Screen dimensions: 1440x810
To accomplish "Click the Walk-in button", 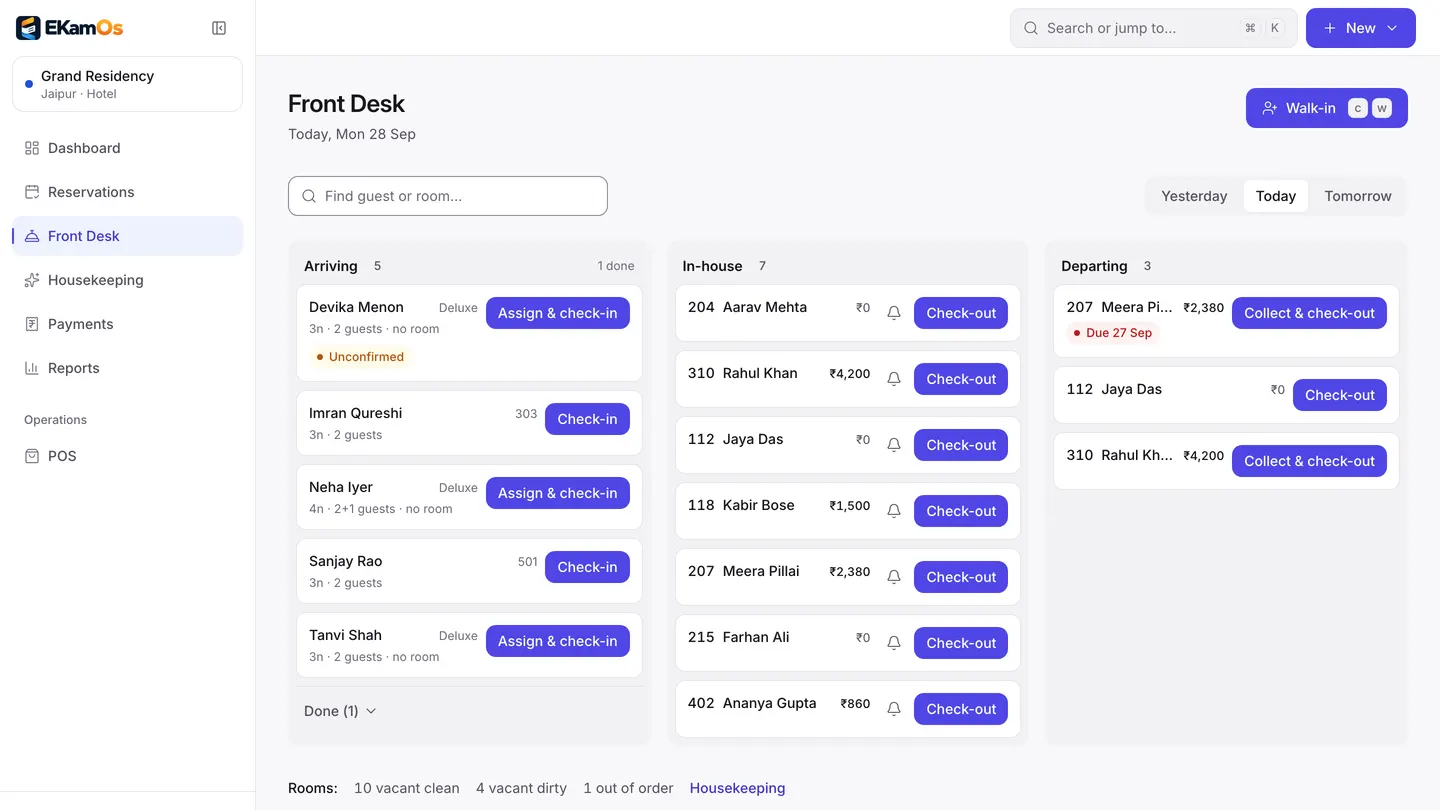I will pos(1327,108).
